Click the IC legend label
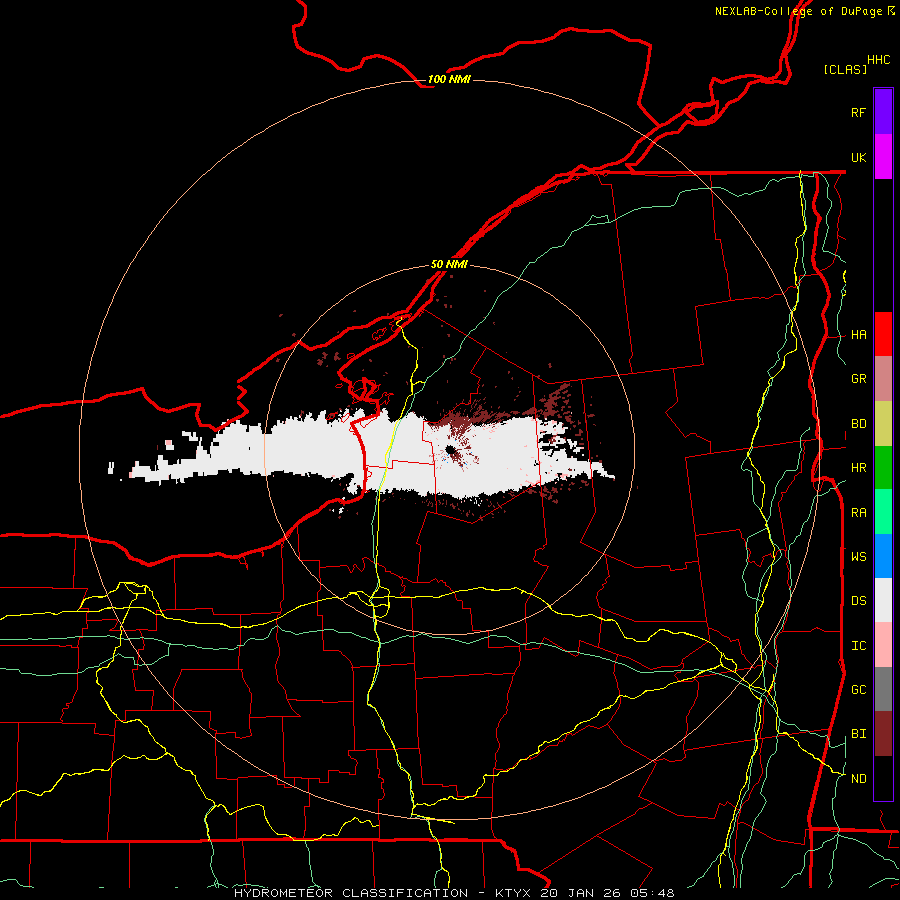The image size is (900, 900). coord(858,646)
